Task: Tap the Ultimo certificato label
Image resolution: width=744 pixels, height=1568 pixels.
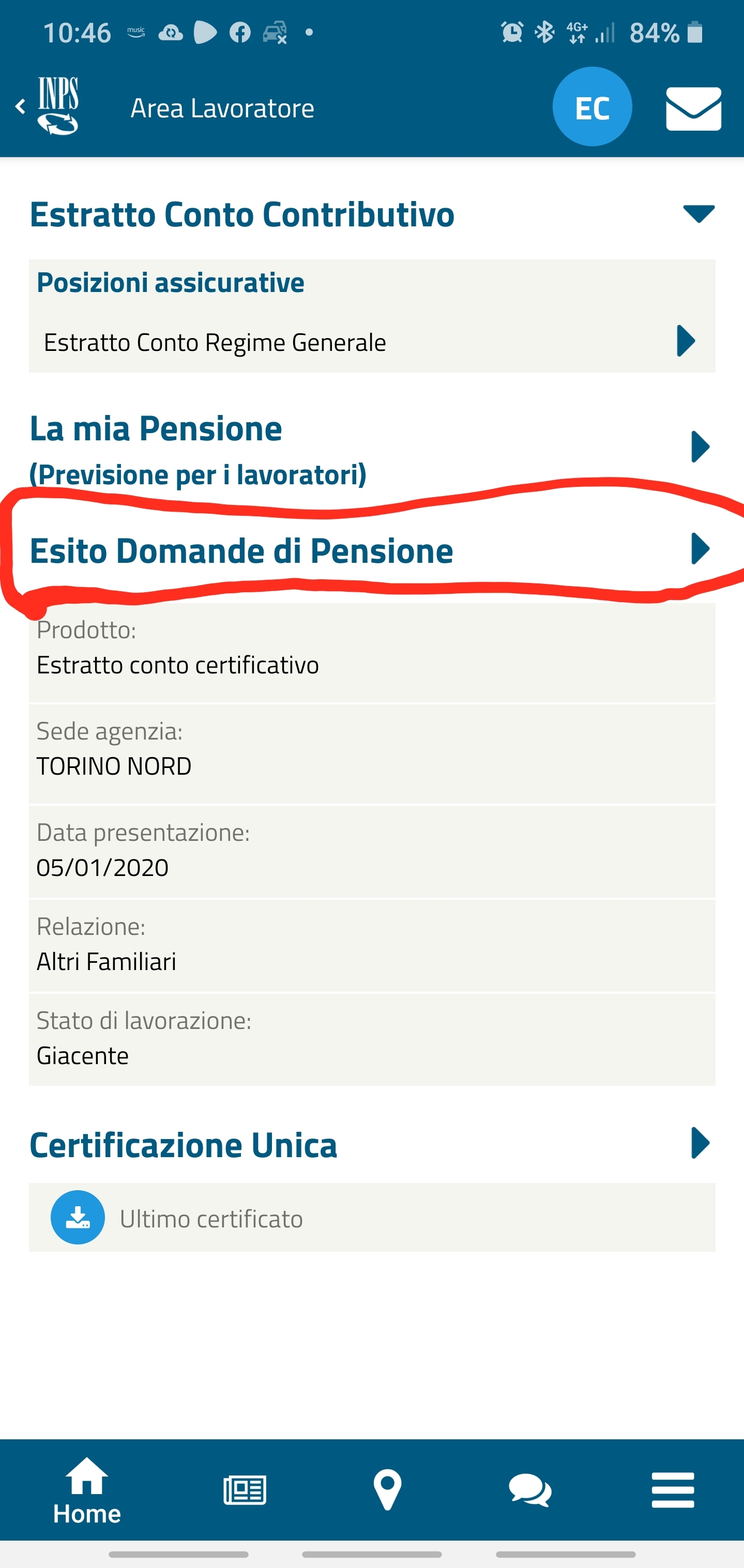Action: 211,1219
